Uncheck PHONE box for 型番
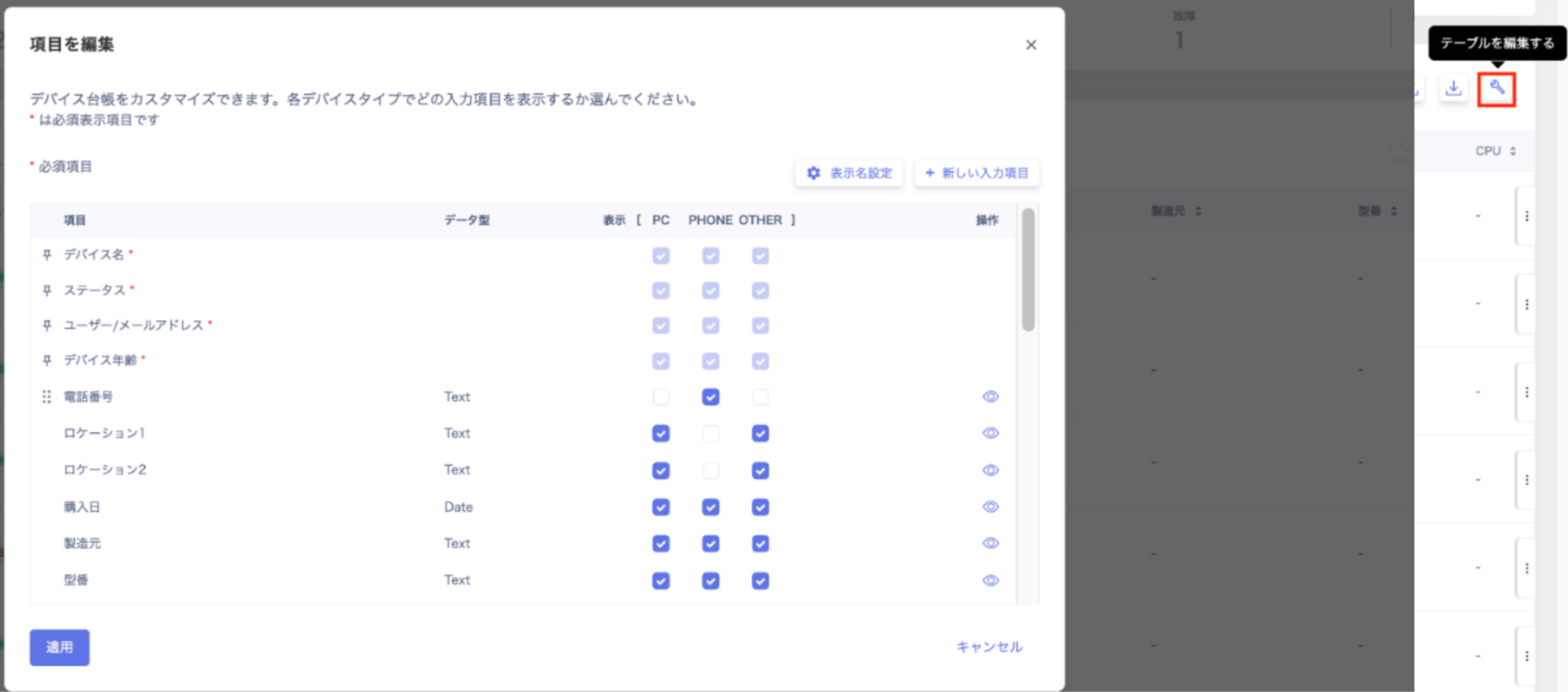Viewport: 1568px width, 692px height. coord(711,580)
